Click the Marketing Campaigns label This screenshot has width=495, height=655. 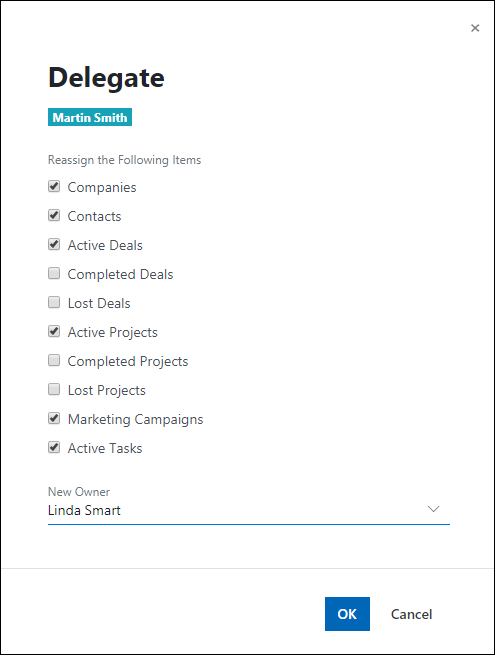[135, 419]
